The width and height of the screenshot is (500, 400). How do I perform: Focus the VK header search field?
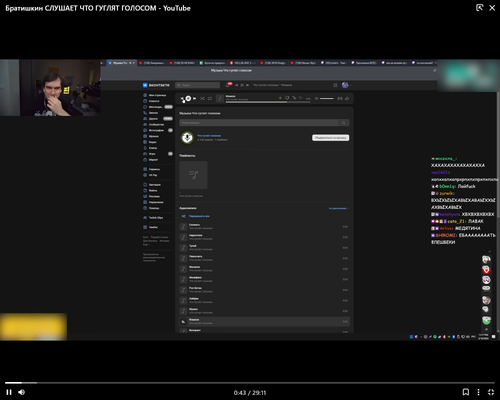[198, 85]
